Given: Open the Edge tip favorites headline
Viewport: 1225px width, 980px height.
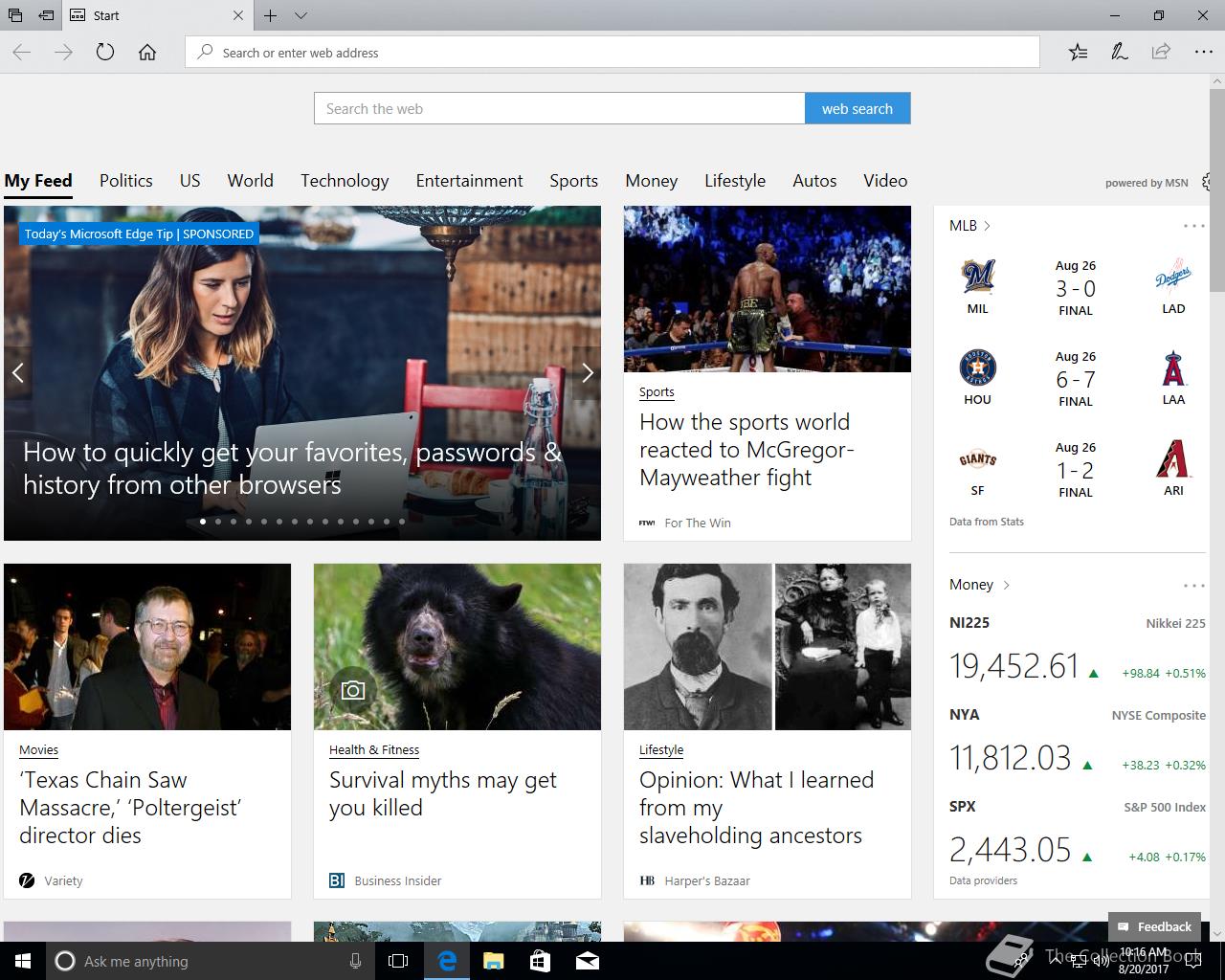Looking at the screenshot, I should 292,468.
